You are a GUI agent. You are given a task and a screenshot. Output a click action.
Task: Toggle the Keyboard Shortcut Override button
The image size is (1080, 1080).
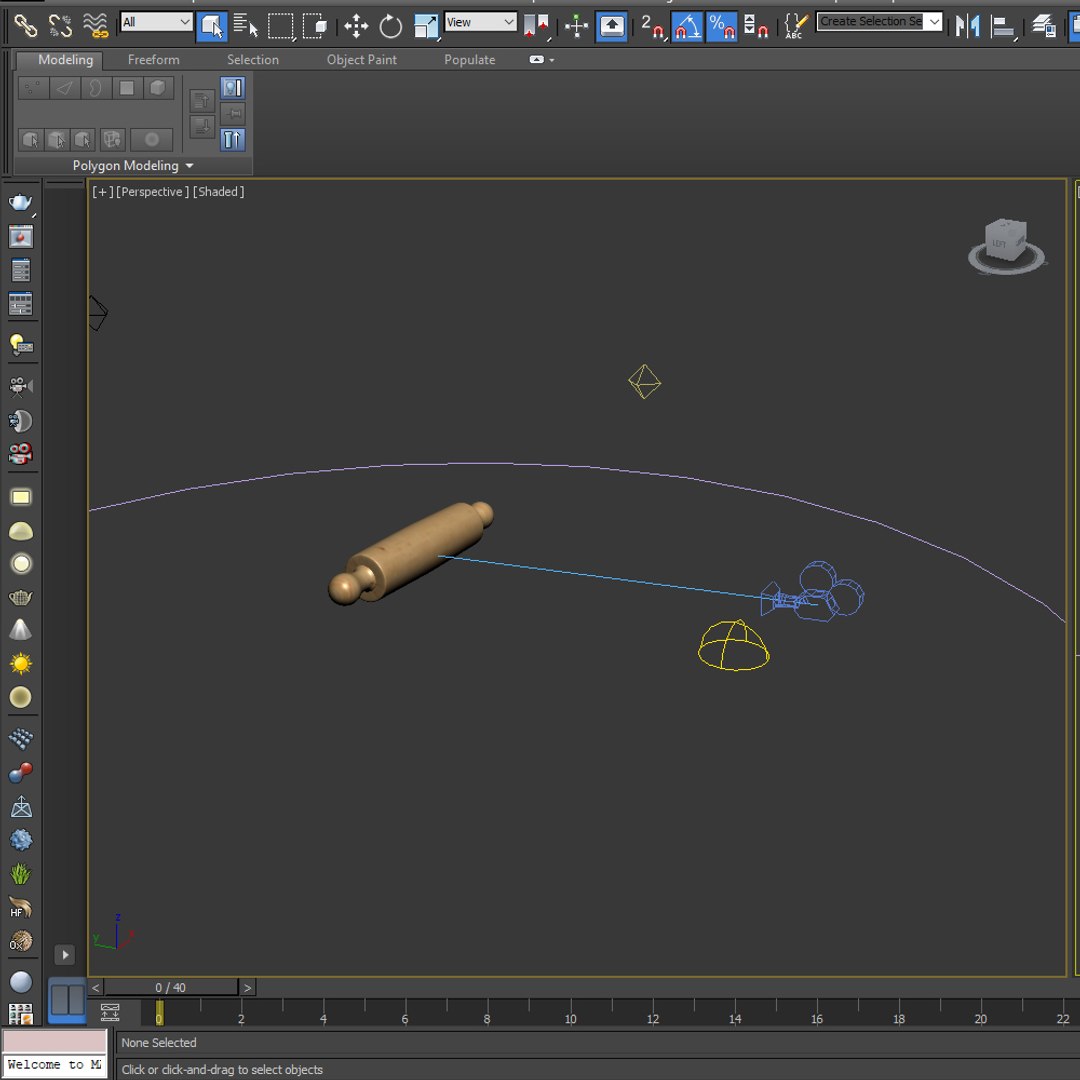[x=612, y=26]
